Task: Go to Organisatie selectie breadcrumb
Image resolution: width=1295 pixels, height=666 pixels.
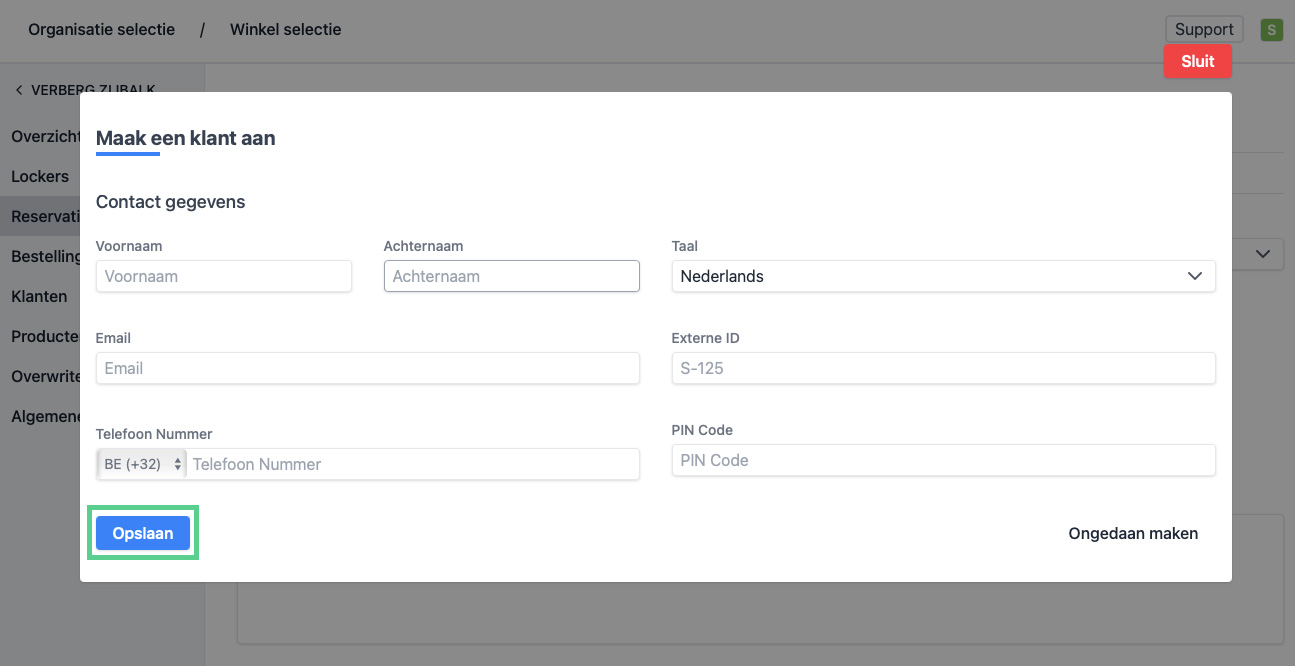Action: [101, 29]
